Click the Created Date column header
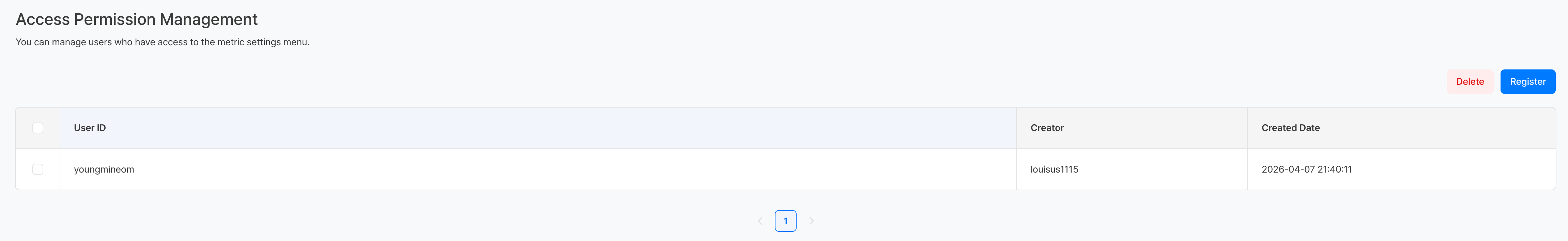Image resolution: width=1568 pixels, height=241 pixels. coord(1290,128)
